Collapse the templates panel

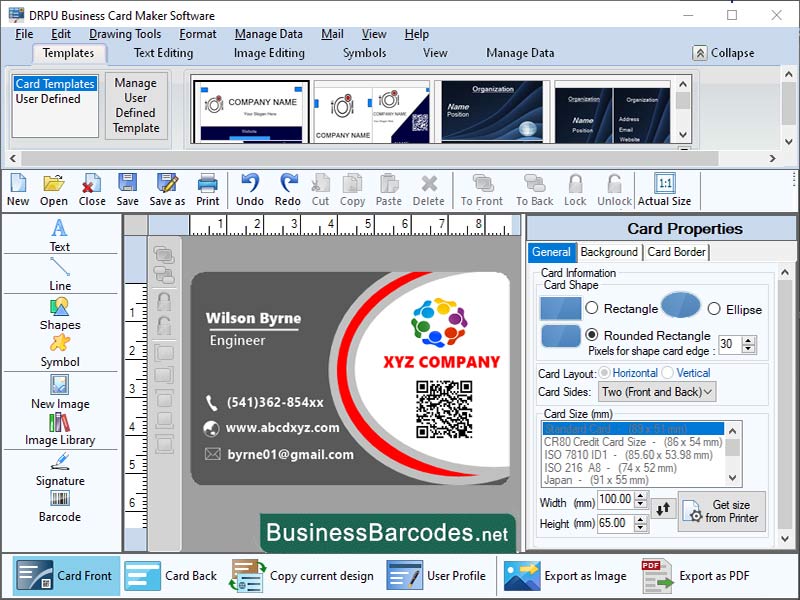point(730,53)
